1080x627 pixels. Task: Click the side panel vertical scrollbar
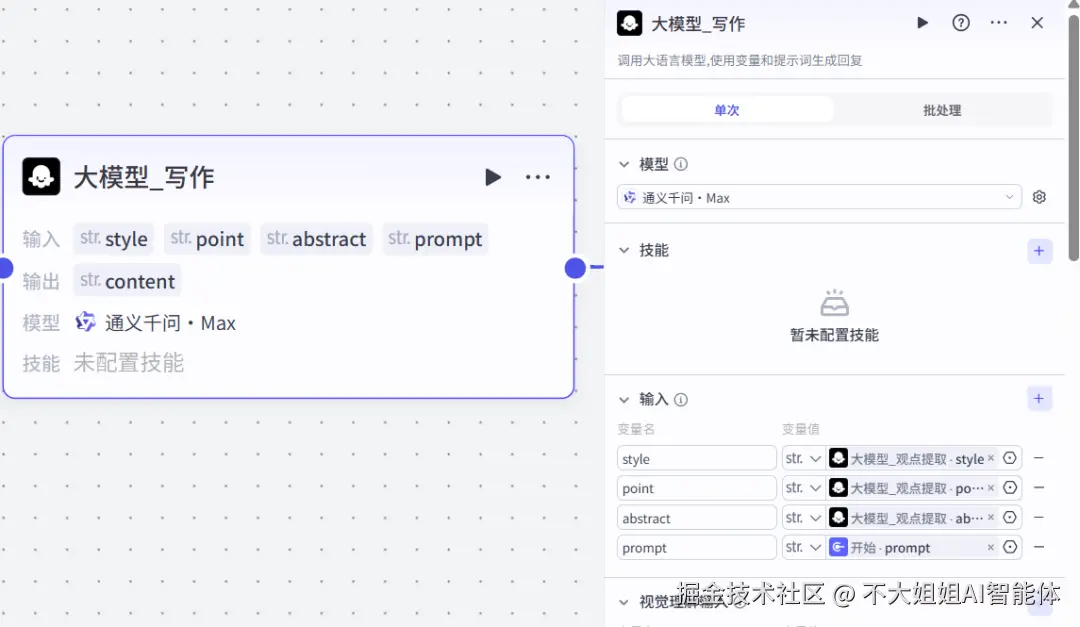coord(1073,138)
